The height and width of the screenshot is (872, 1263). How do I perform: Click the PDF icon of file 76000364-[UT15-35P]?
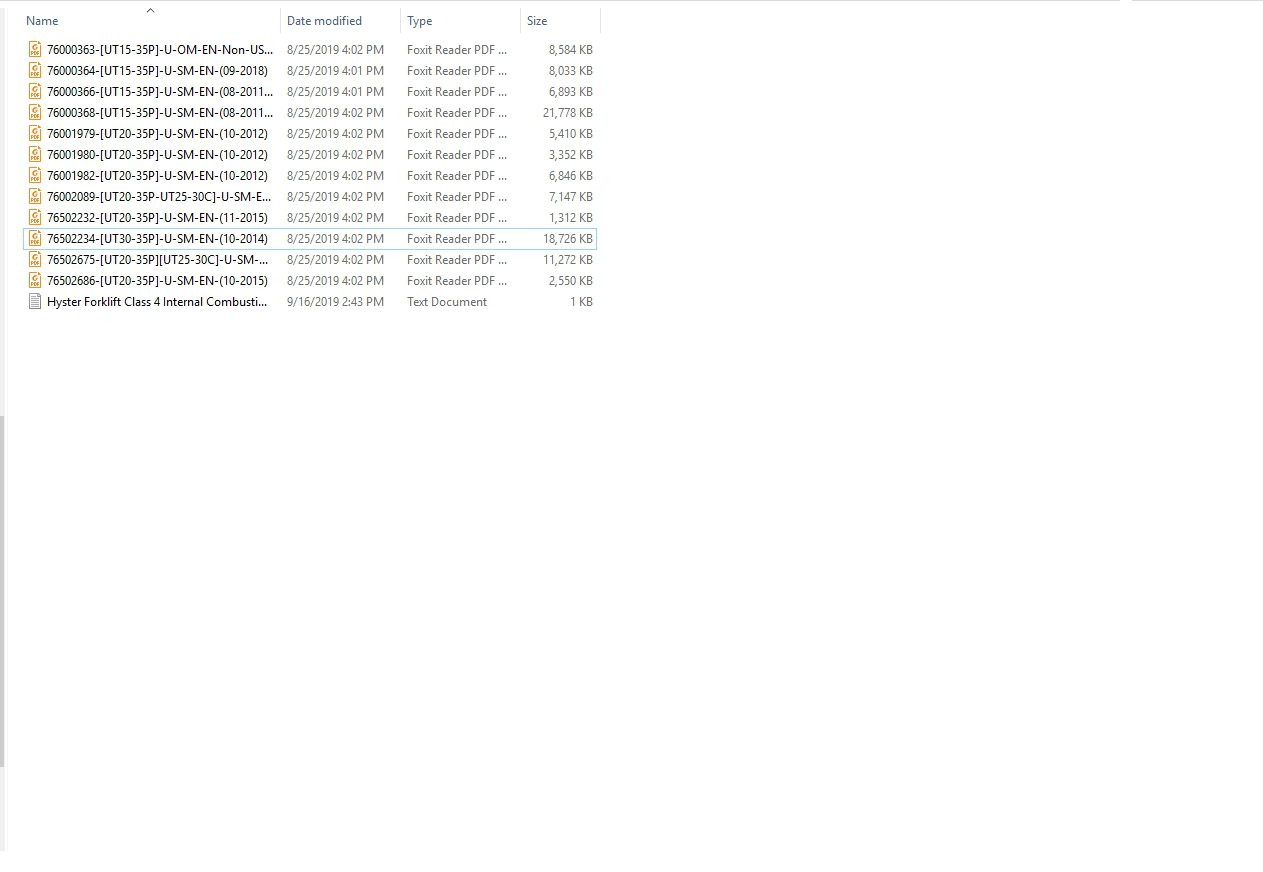35,70
